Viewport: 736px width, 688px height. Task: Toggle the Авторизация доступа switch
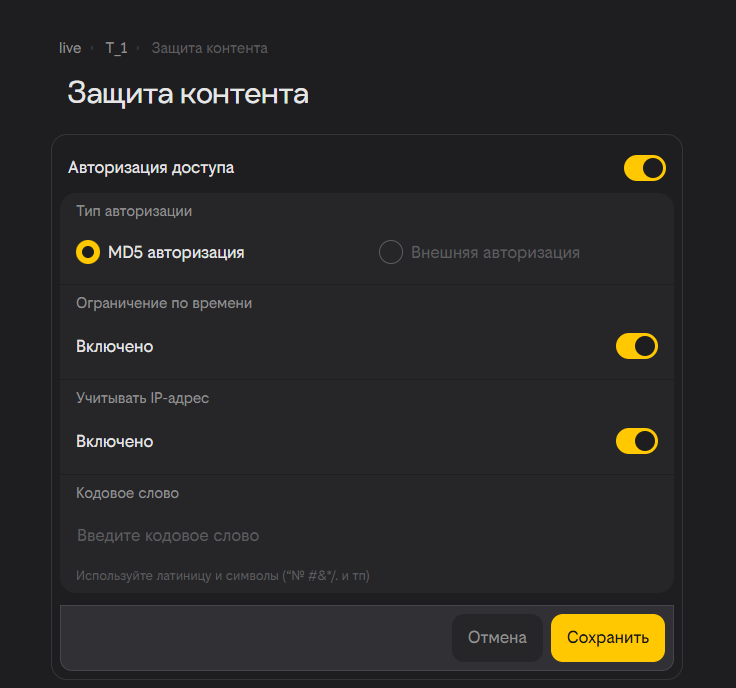point(644,168)
